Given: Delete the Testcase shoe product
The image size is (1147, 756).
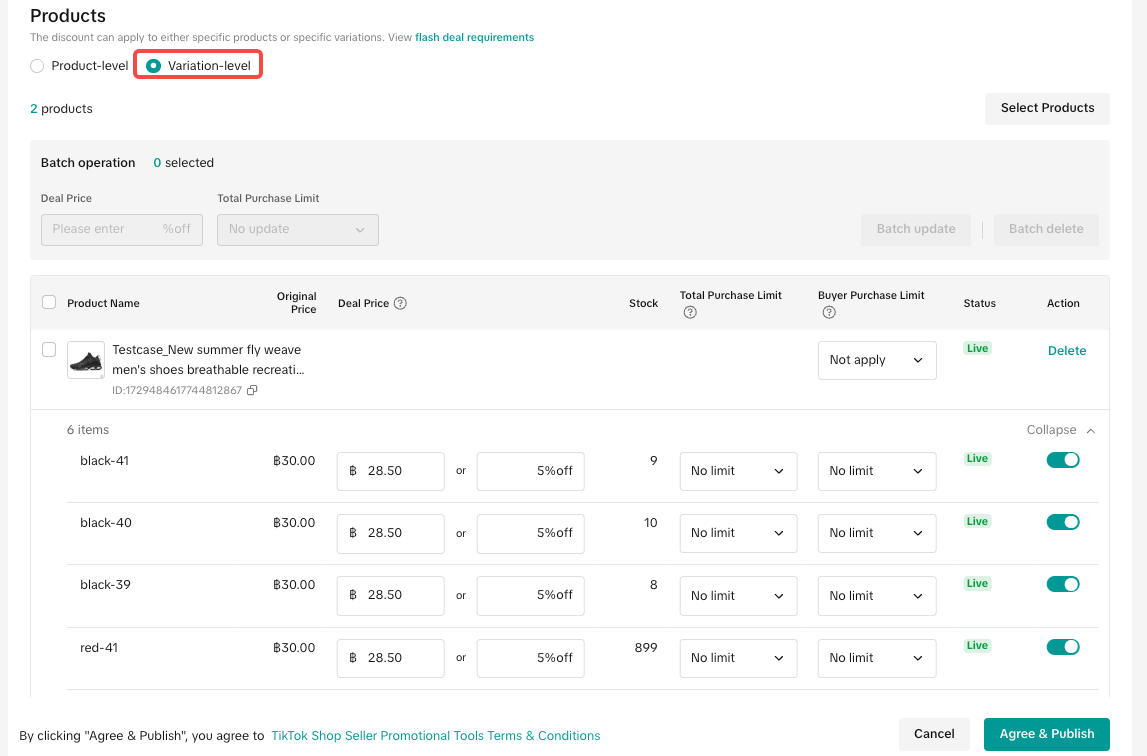Looking at the screenshot, I should (x=1066, y=351).
